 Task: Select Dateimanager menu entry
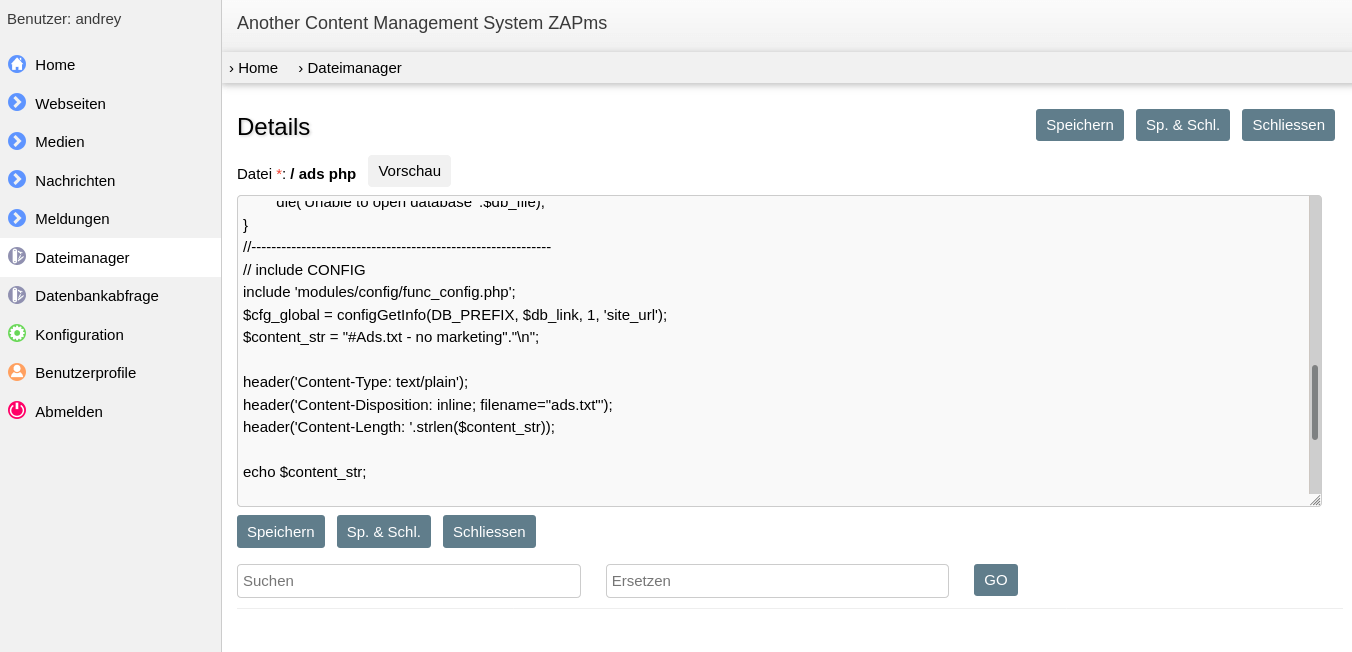(x=110, y=257)
